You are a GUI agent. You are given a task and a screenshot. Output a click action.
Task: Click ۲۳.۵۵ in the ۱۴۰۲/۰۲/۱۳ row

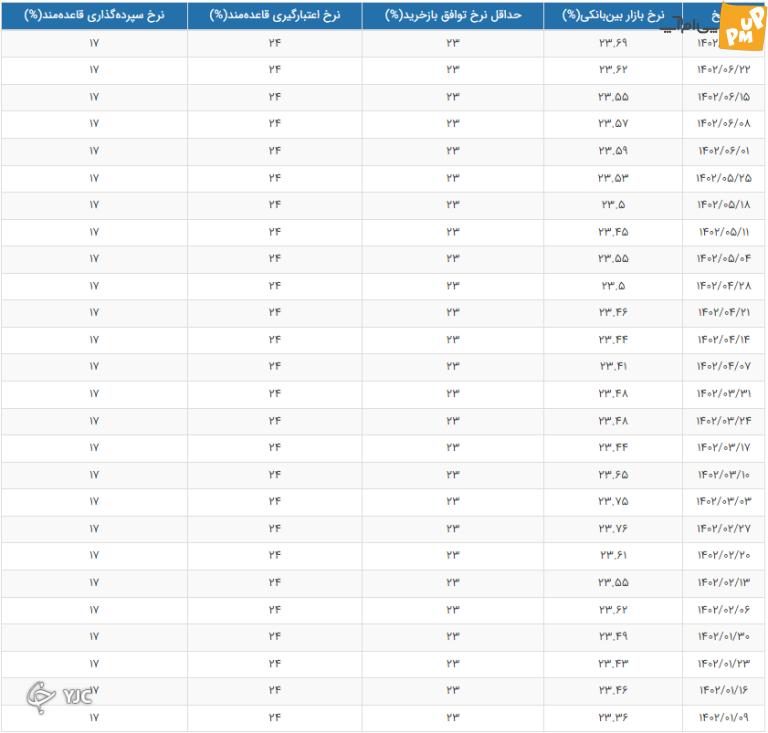pyautogui.click(x=613, y=583)
